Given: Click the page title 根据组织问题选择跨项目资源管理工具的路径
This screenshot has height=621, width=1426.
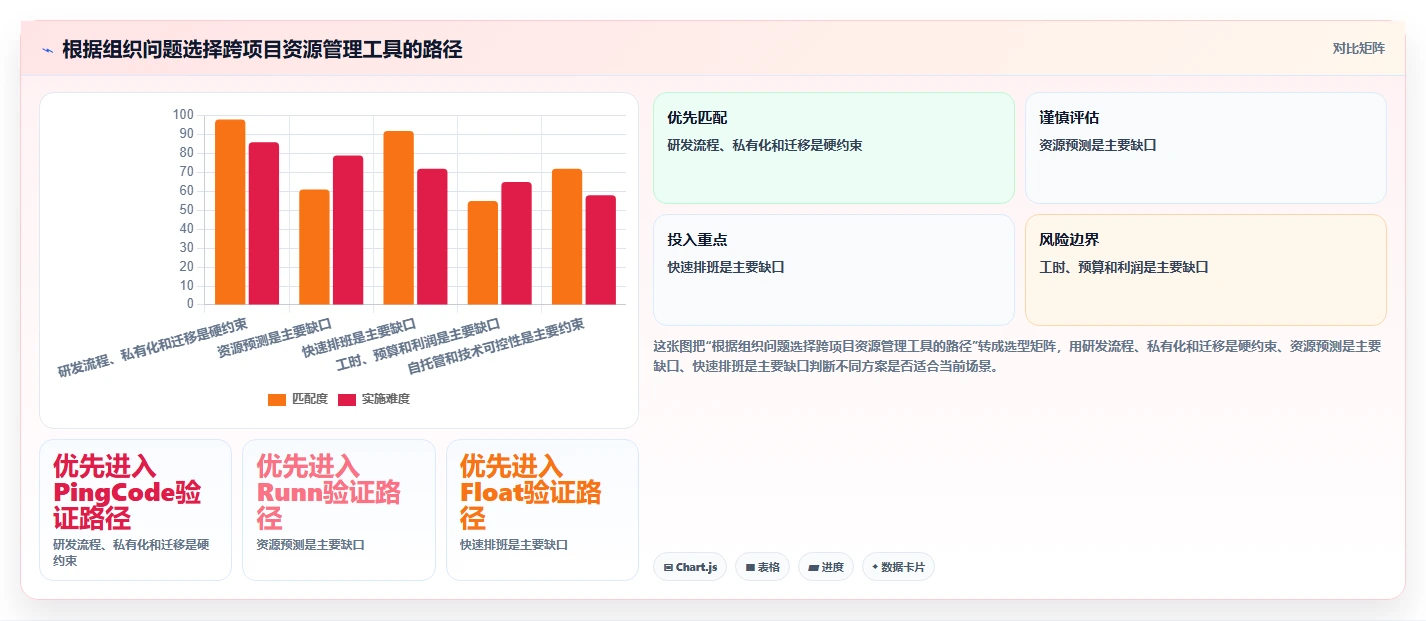Looking at the screenshot, I should pyautogui.click(x=262, y=49).
